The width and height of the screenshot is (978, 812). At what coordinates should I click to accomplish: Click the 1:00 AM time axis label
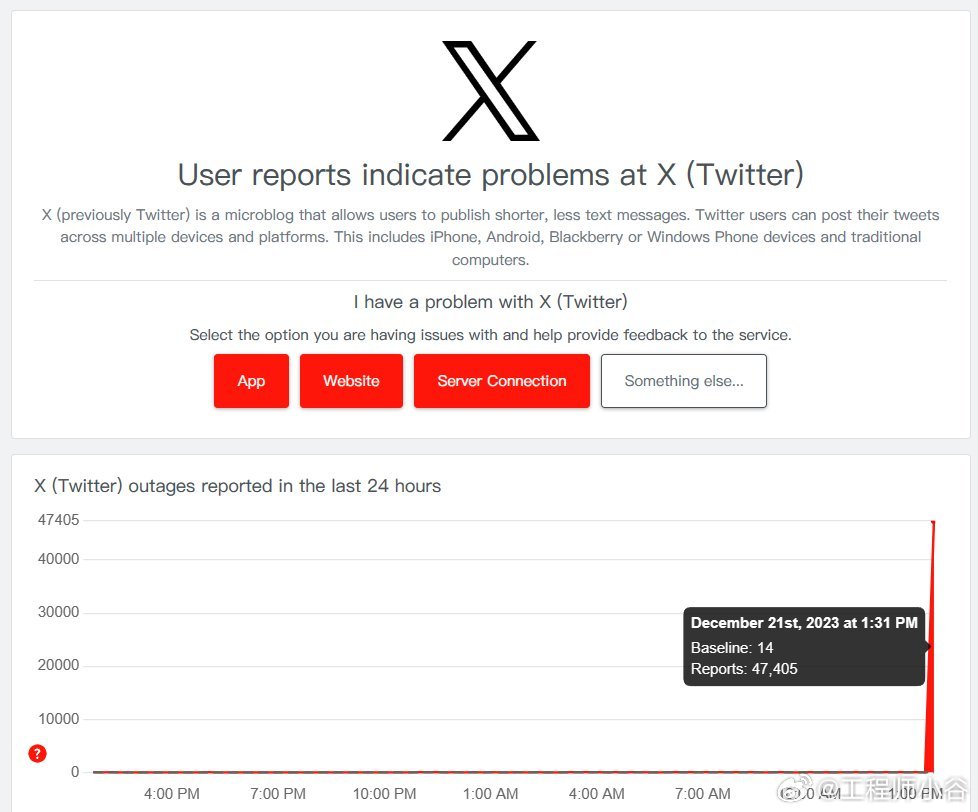tap(490, 794)
